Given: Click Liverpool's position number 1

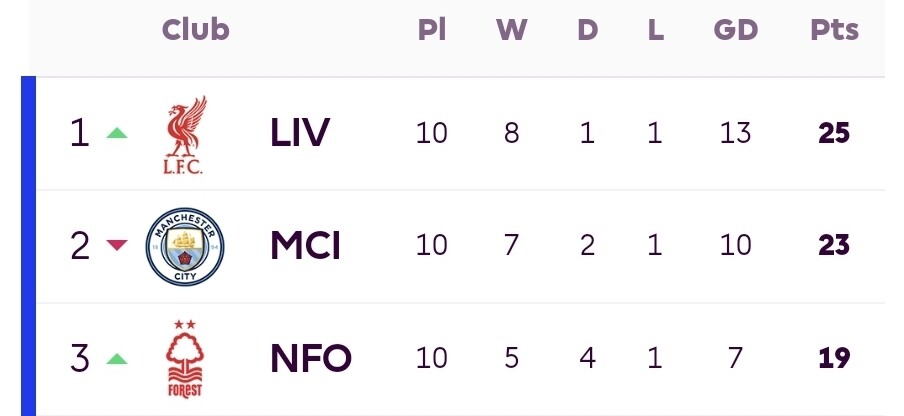Looking at the screenshot, I should pos(79,133).
